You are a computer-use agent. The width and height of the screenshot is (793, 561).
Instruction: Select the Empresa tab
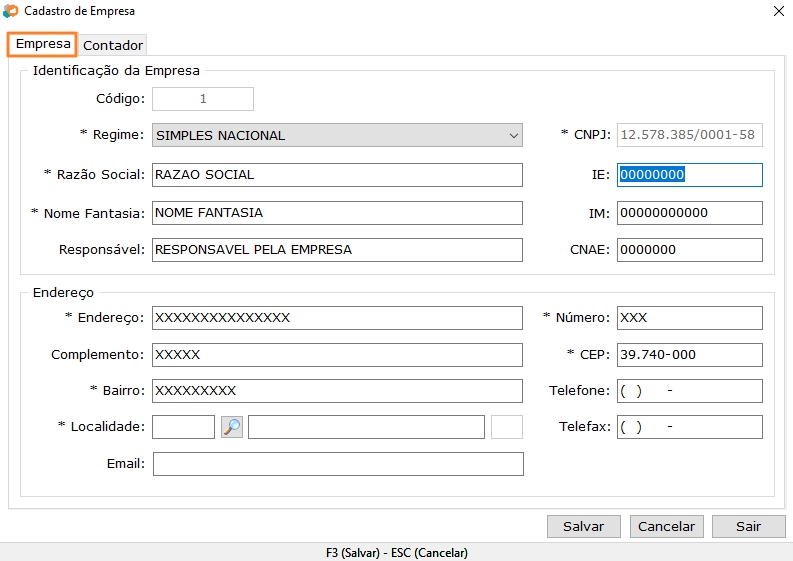click(x=43, y=44)
